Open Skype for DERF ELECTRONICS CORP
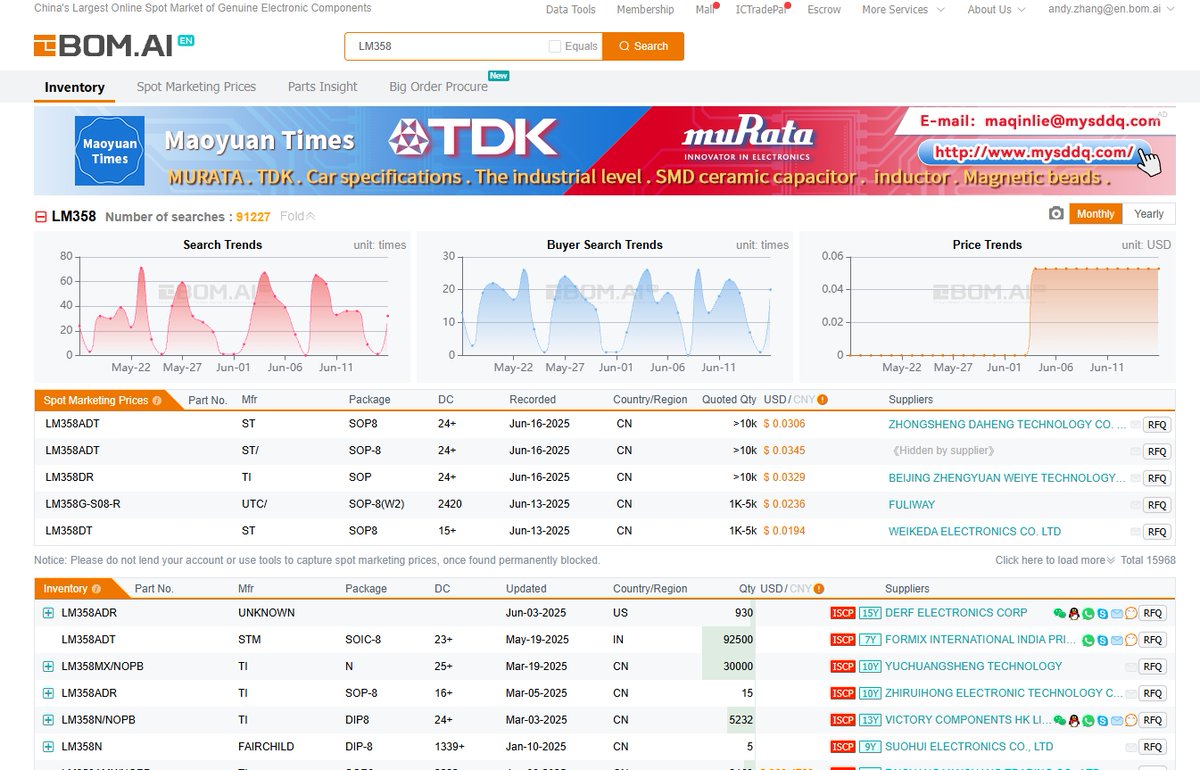Viewport: 1200px width, 770px height. (1103, 613)
